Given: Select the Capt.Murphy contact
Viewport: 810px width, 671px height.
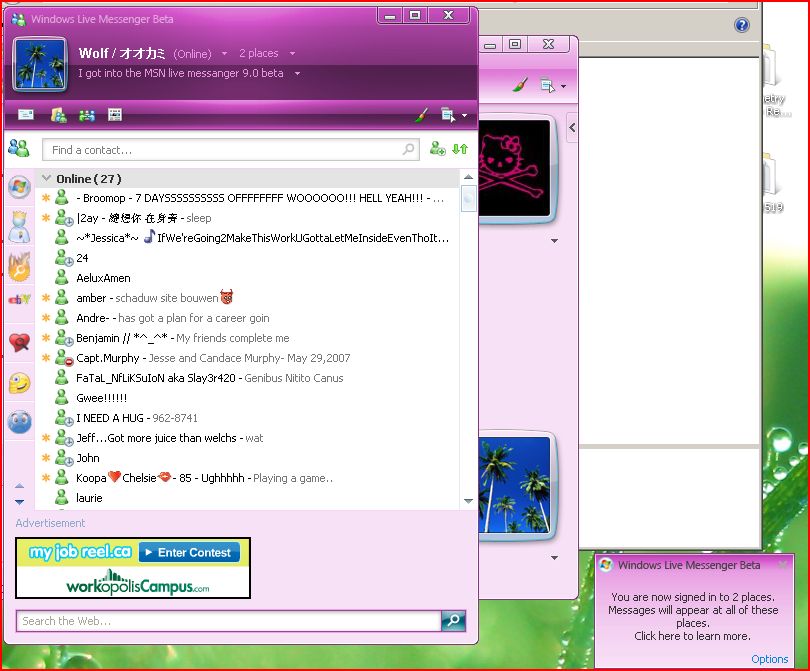Looking at the screenshot, I should pos(247,358).
